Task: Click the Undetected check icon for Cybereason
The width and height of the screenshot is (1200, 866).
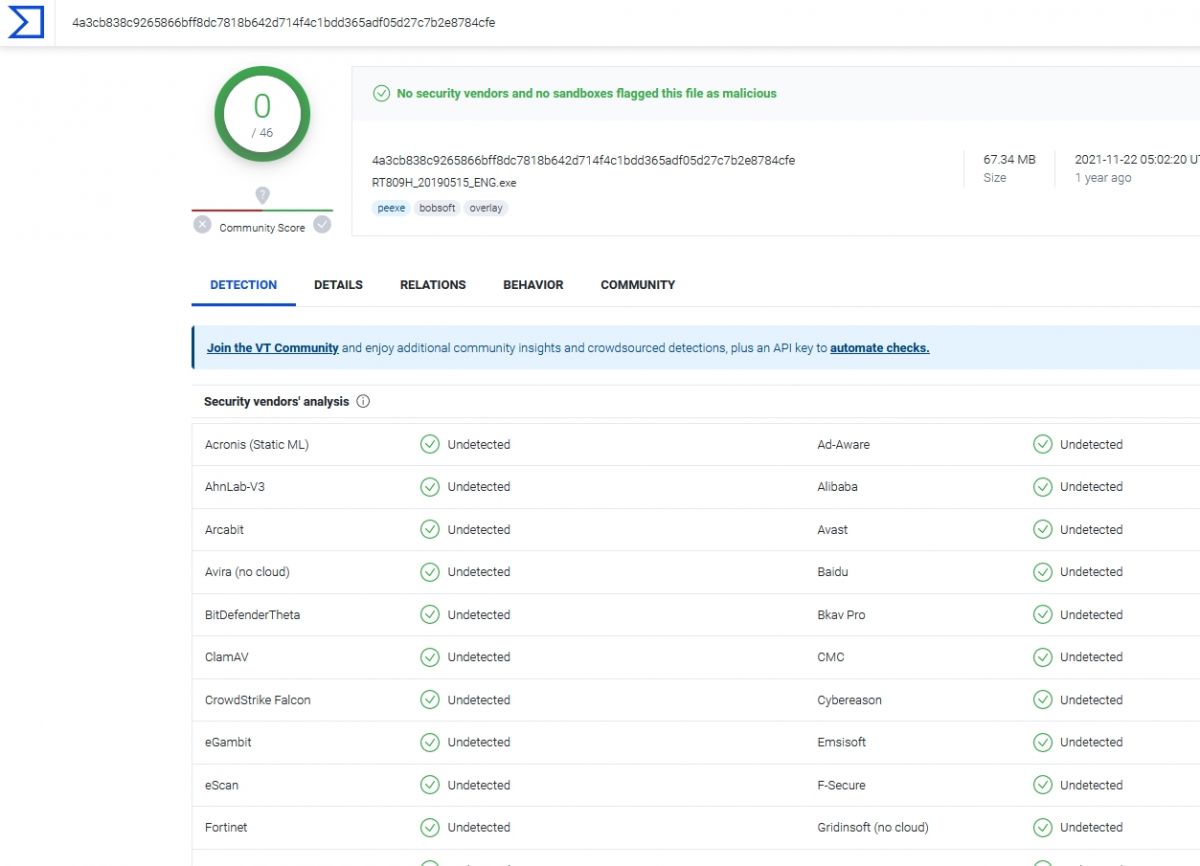Action: click(1043, 700)
